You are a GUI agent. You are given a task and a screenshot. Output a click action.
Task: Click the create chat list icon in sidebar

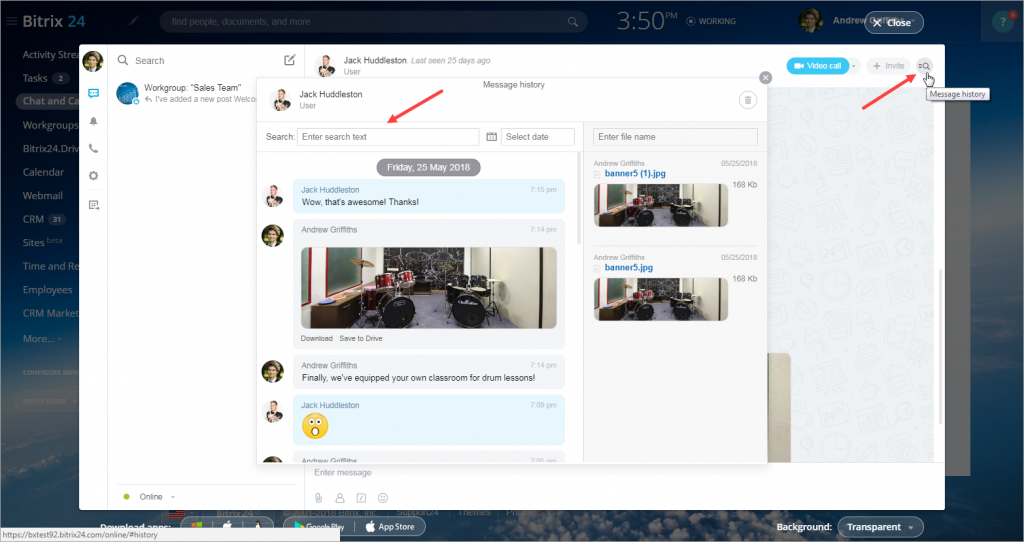tap(93, 205)
